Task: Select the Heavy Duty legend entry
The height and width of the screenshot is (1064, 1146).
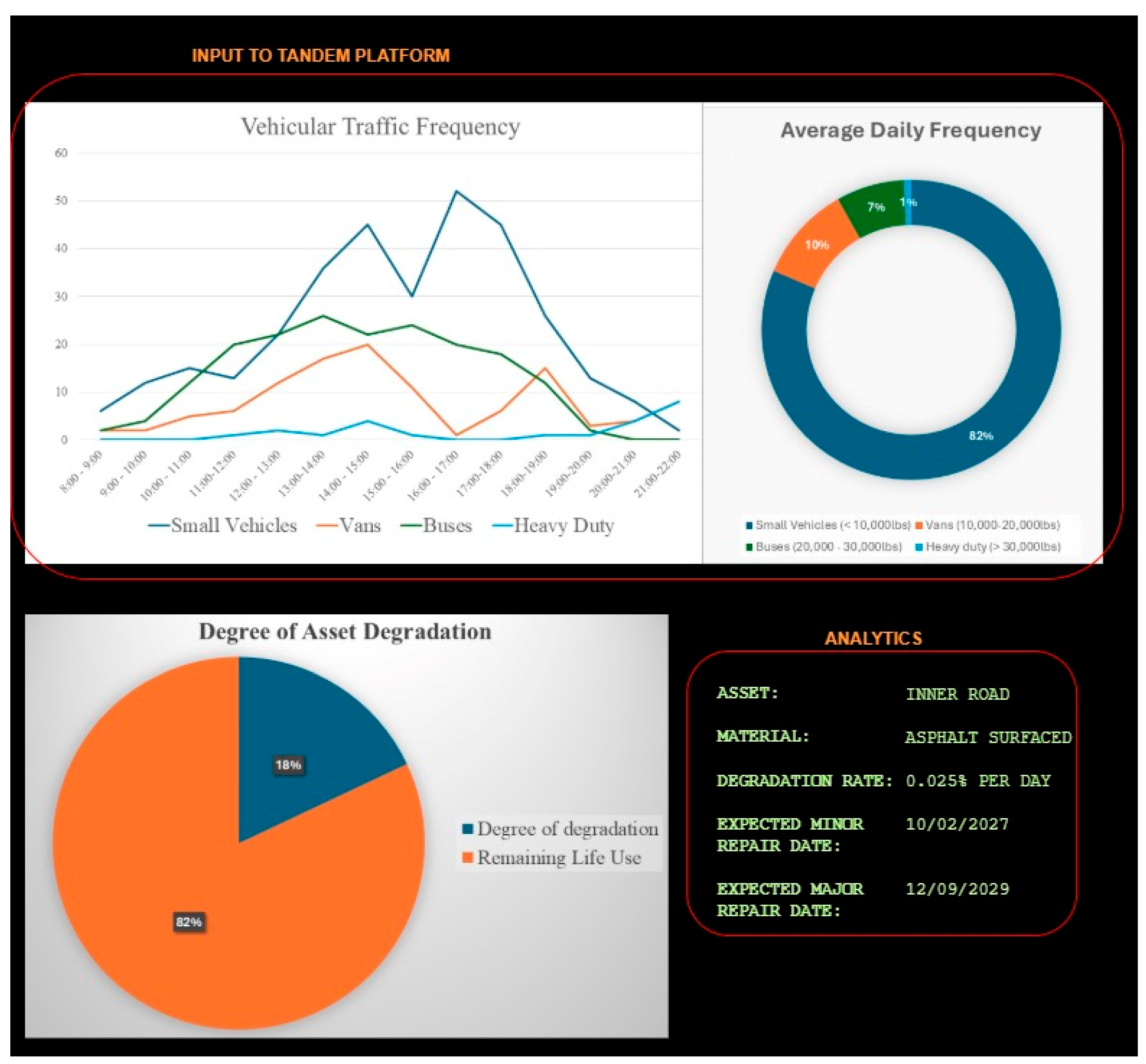Action: pyautogui.click(x=553, y=525)
